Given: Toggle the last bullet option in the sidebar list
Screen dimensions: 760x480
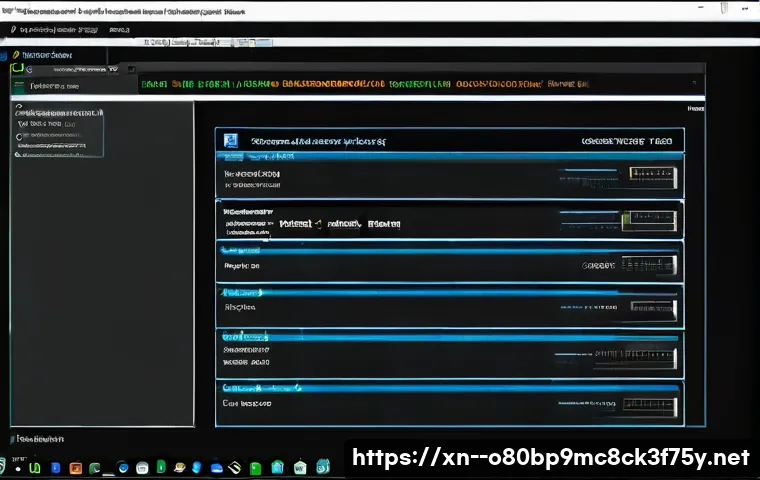Looking at the screenshot, I should (x=18, y=155).
